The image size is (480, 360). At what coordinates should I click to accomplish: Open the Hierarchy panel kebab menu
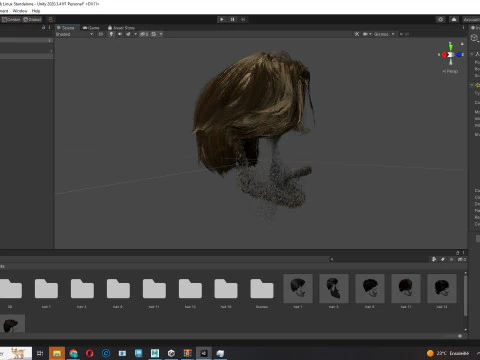pos(50,28)
